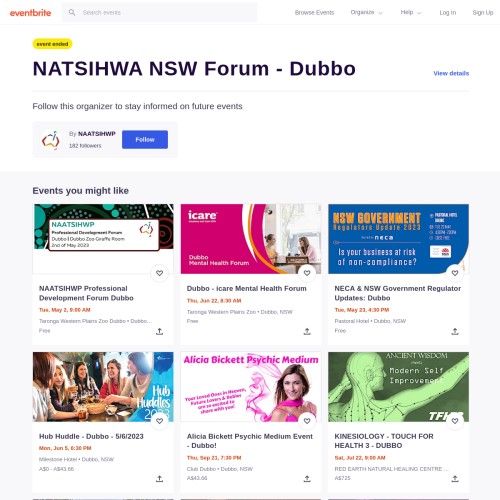This screenshot has height=500, width=500.
Task: Share the Kinesiology Touch for Health event
Action: (x=455, y=479)
